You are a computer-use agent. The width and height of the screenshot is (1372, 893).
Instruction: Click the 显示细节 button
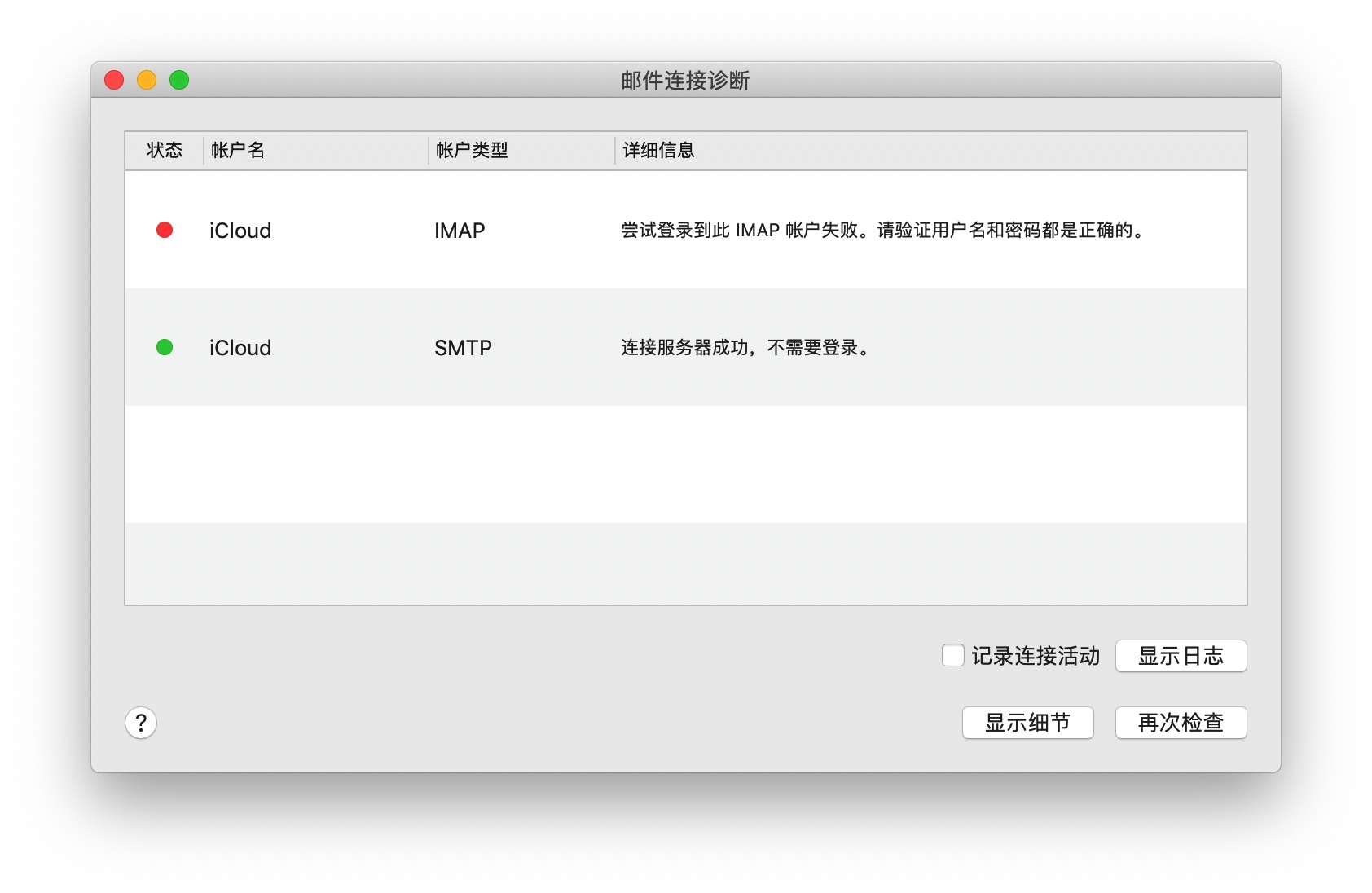tap(1027, 723)
